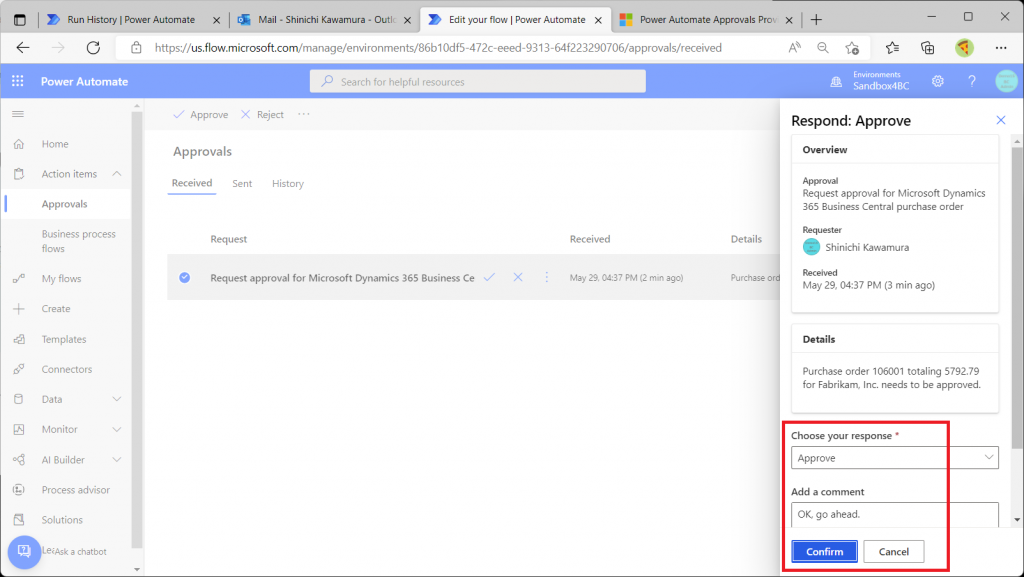Open the Settings gear icon
Viewport: 1024px width, 577px height.
click(938, 82)
